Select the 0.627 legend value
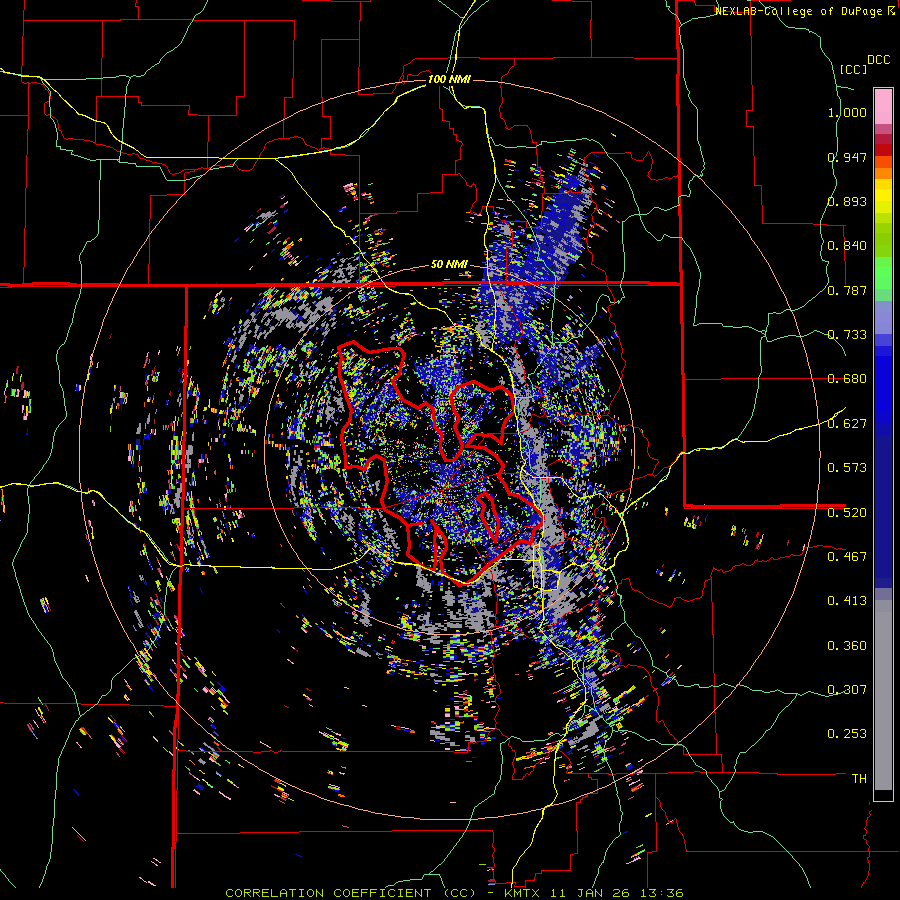The width and height of the screenshot is (900, 900). (x=847, y=424)
